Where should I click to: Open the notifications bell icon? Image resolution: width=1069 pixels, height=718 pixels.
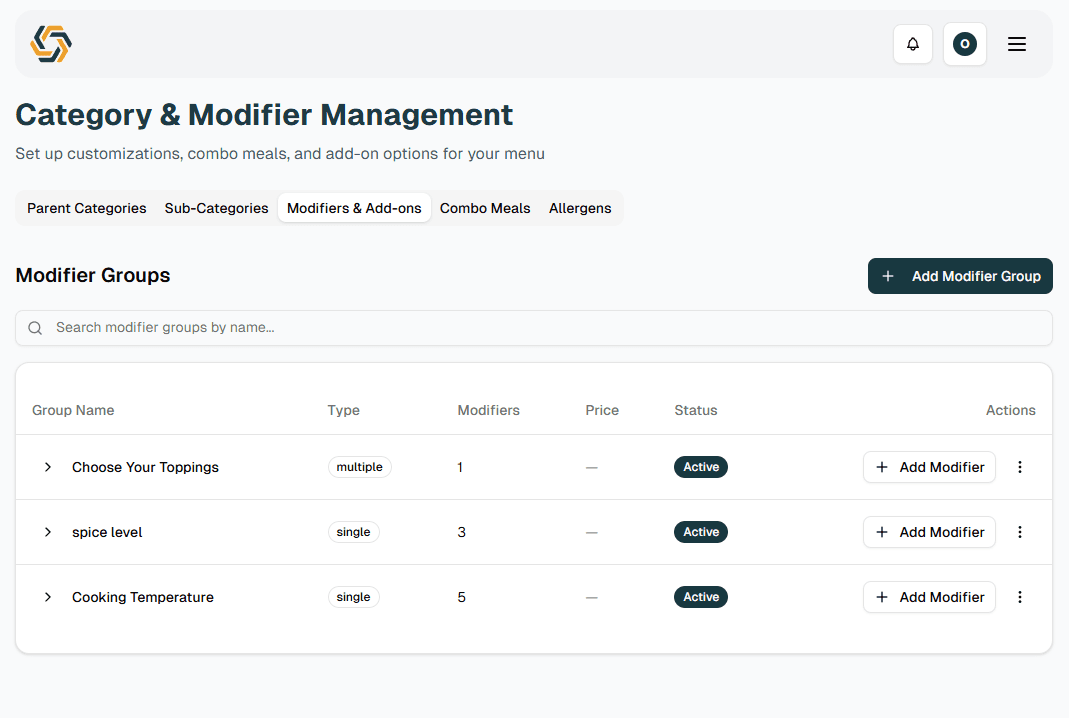[912, 44]
